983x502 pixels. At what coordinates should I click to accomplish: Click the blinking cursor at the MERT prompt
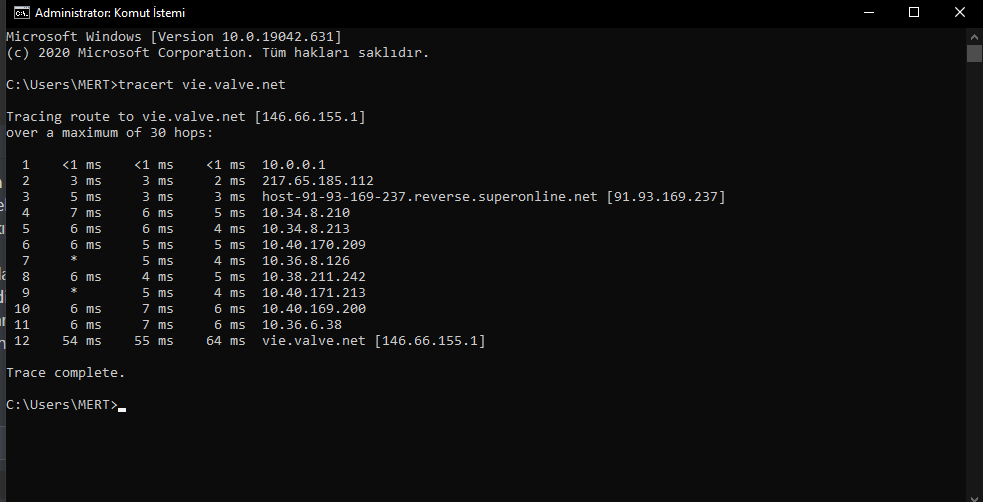pyautogui.click(x=122, y=409)
